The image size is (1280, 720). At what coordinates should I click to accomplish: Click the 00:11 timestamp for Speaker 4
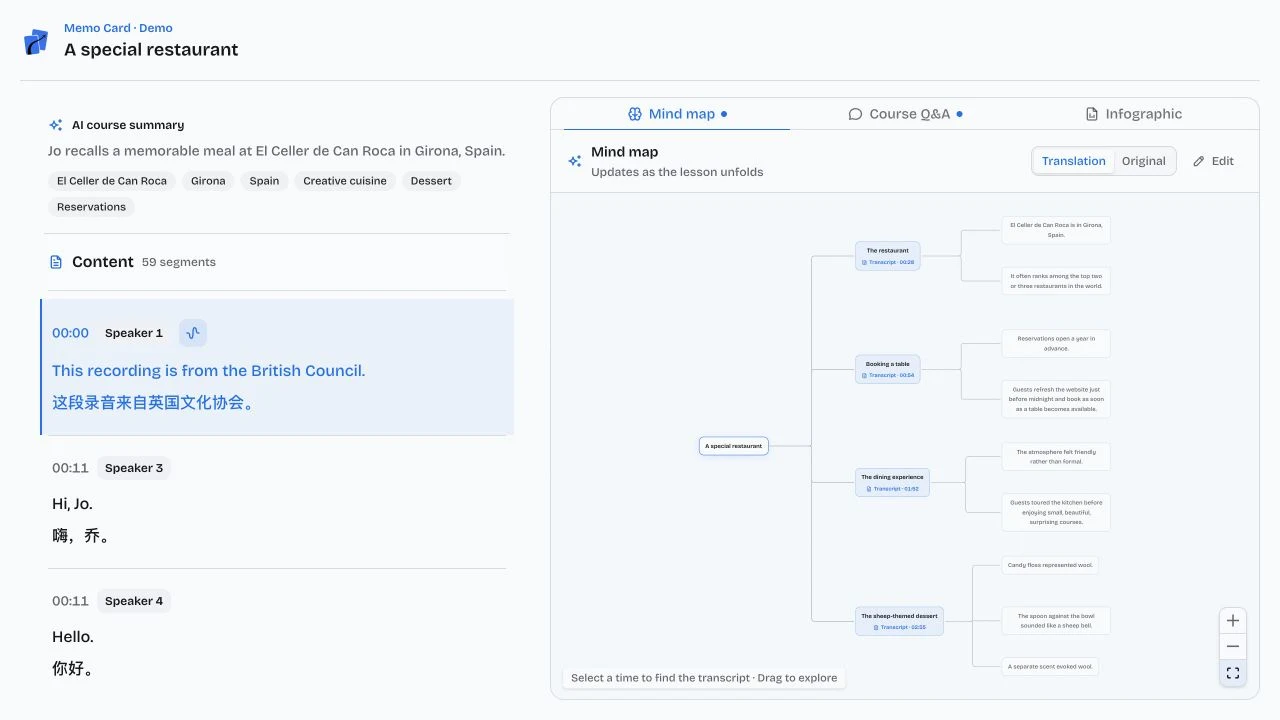tap(70, 601)
